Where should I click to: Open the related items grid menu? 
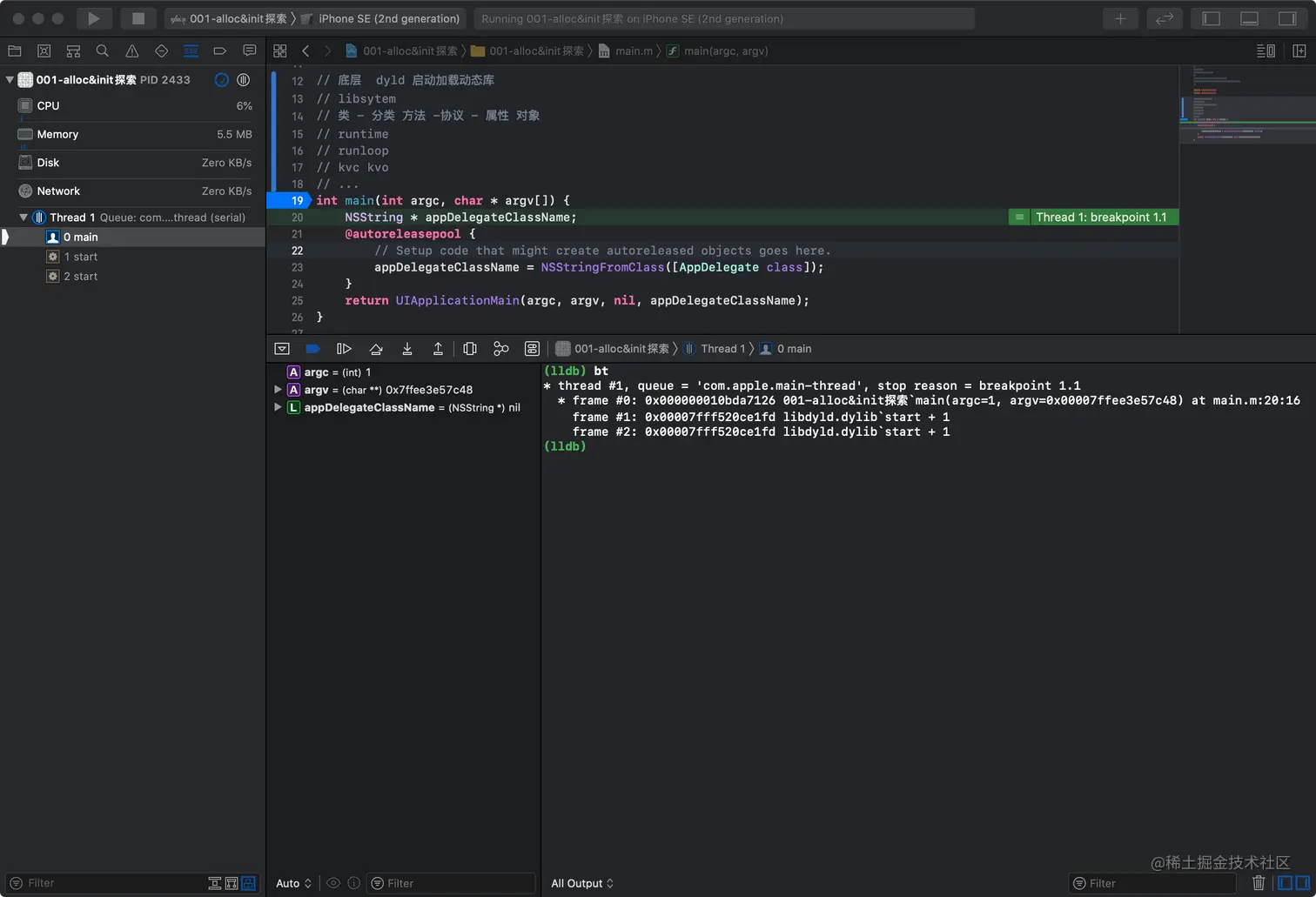(x=280, y=51)
